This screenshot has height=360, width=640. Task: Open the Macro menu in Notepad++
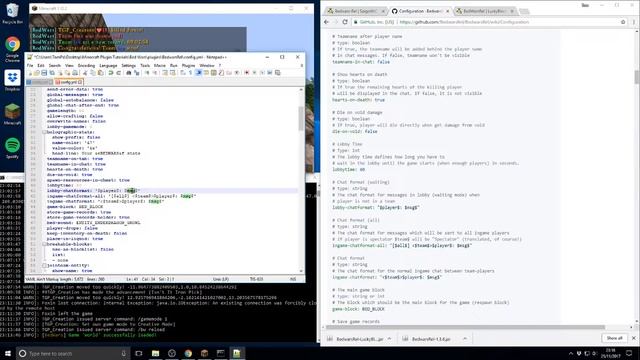[160, 65]
